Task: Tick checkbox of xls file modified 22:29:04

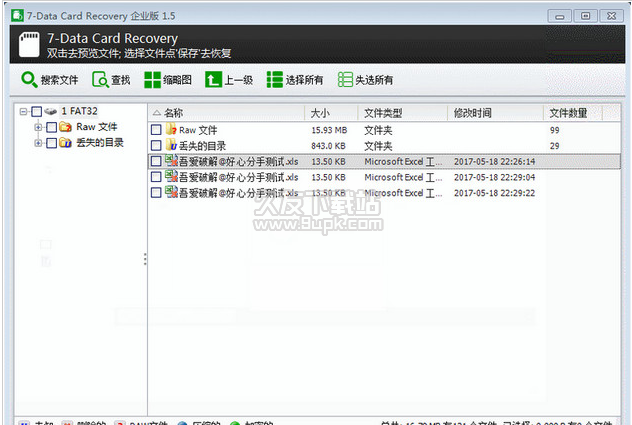Action: 156,177
